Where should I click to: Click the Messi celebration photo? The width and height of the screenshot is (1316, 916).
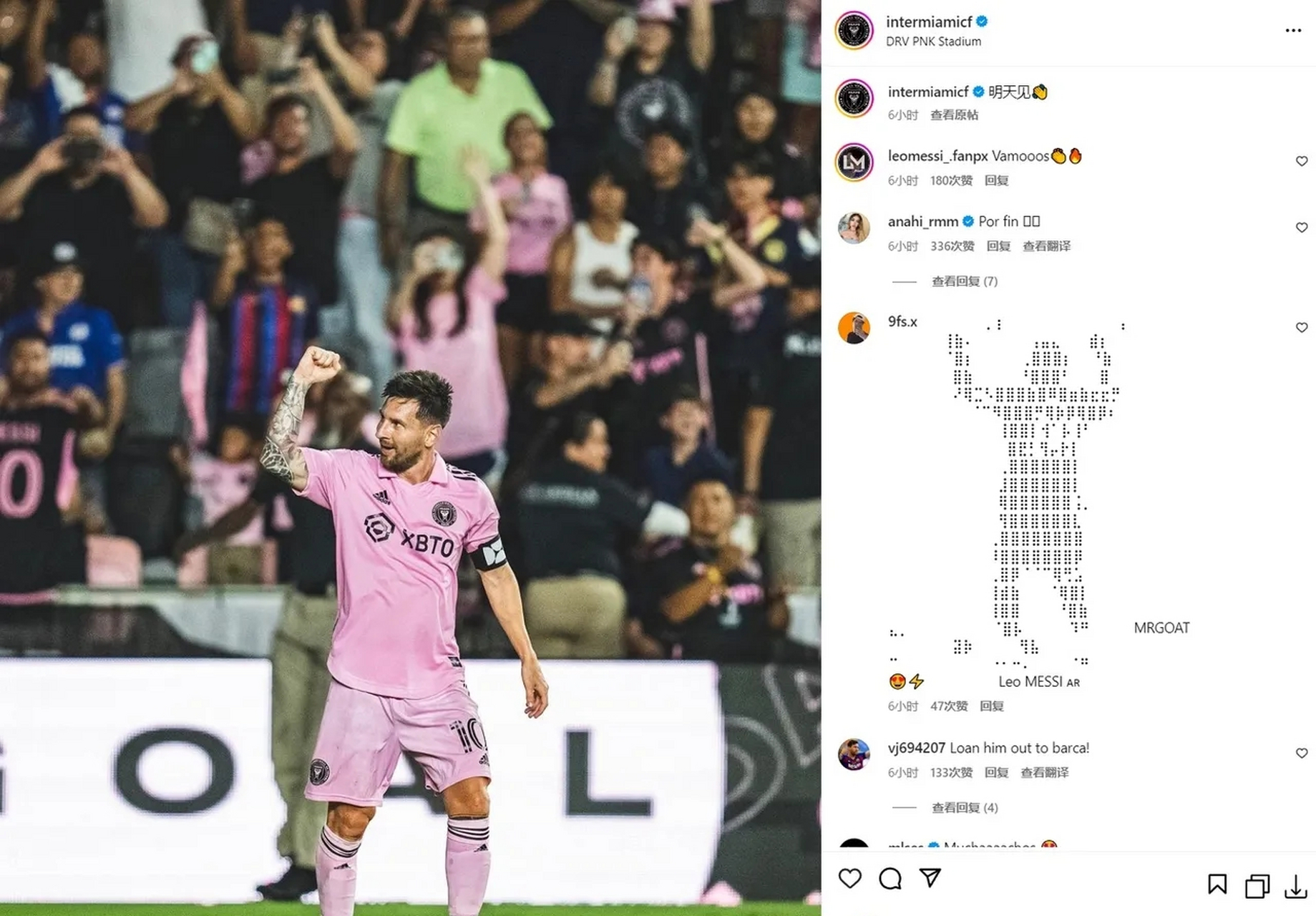click(410, 458)
